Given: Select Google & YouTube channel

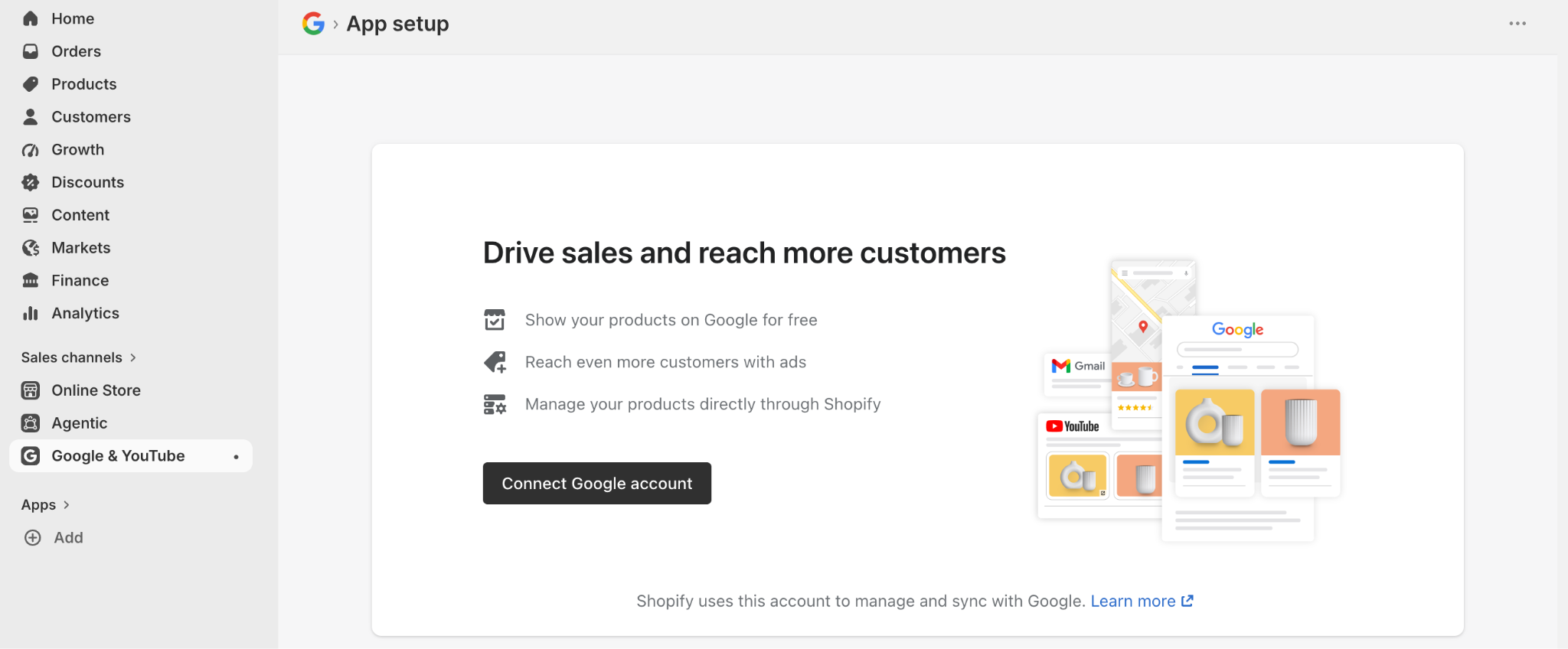Looking at the screenshot, I should 131,456.
